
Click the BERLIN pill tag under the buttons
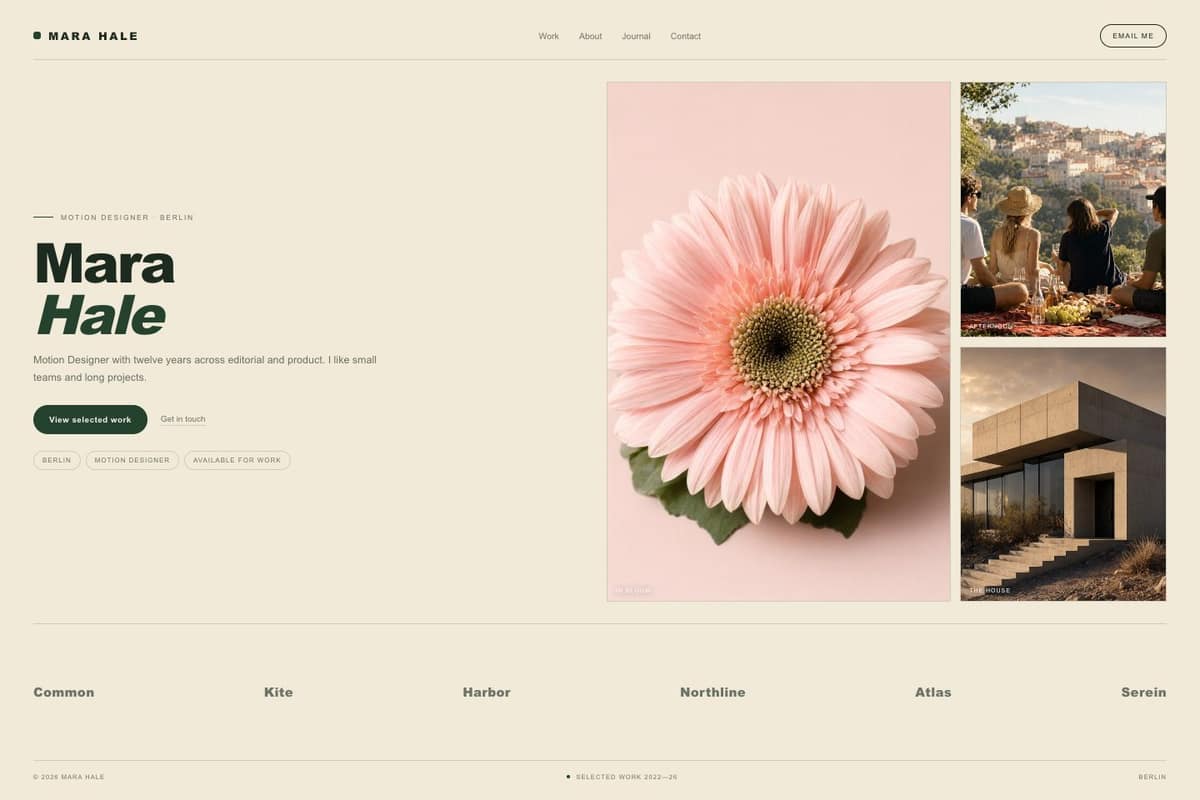pos(57,460)
